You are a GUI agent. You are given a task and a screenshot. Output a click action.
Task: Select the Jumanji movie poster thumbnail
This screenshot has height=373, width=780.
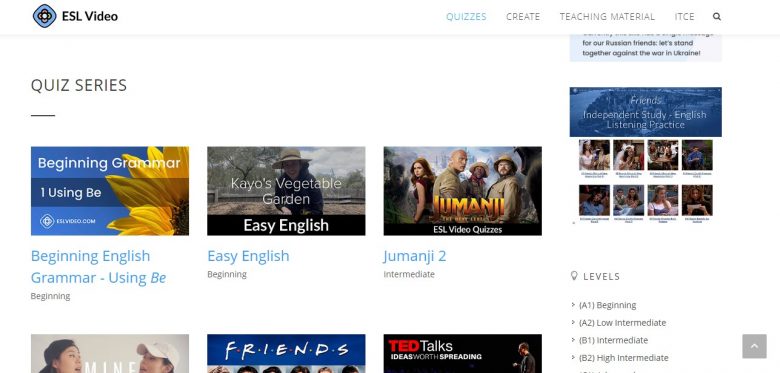463,190
